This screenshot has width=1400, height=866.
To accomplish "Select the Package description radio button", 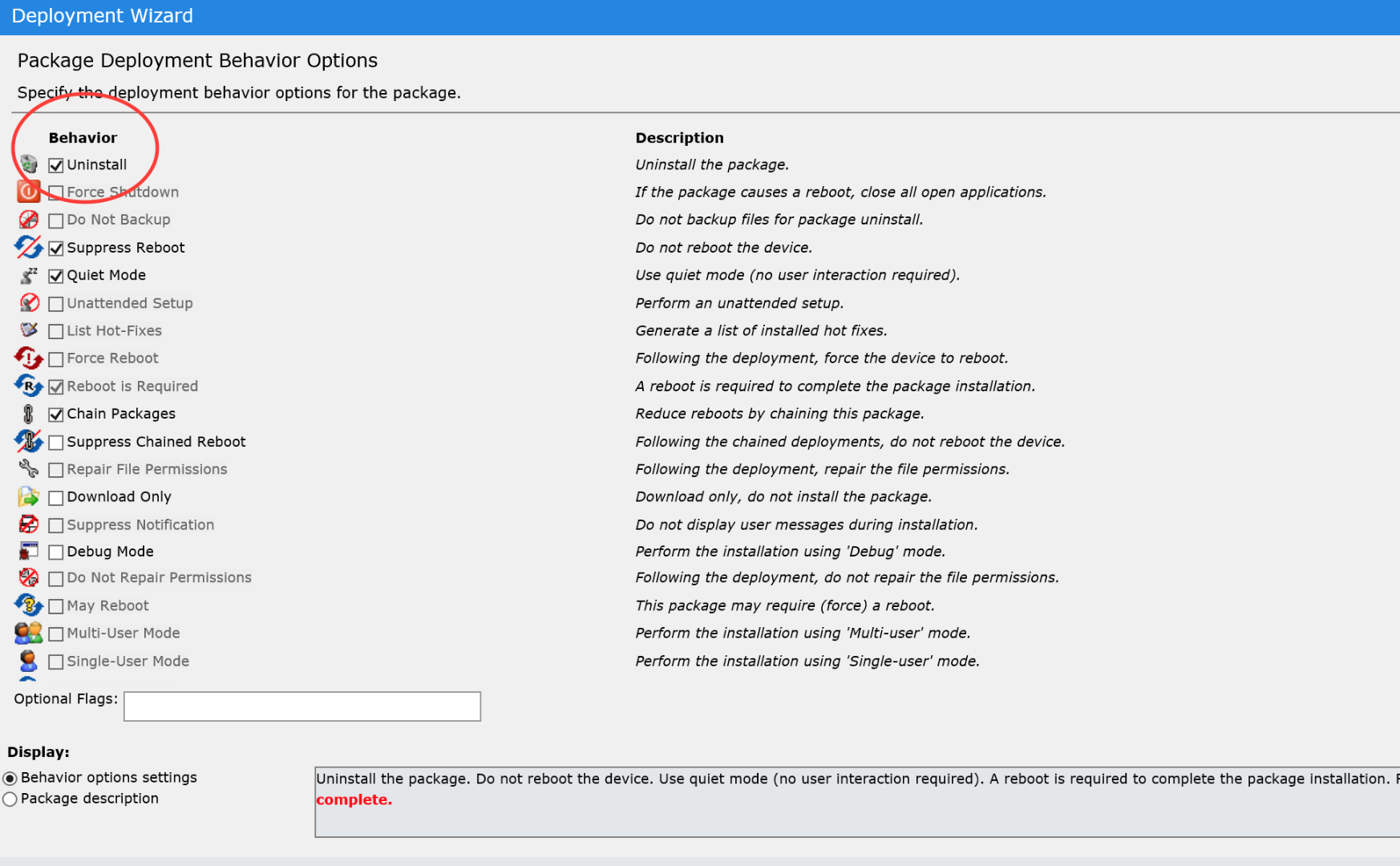I will pos(10,799).
